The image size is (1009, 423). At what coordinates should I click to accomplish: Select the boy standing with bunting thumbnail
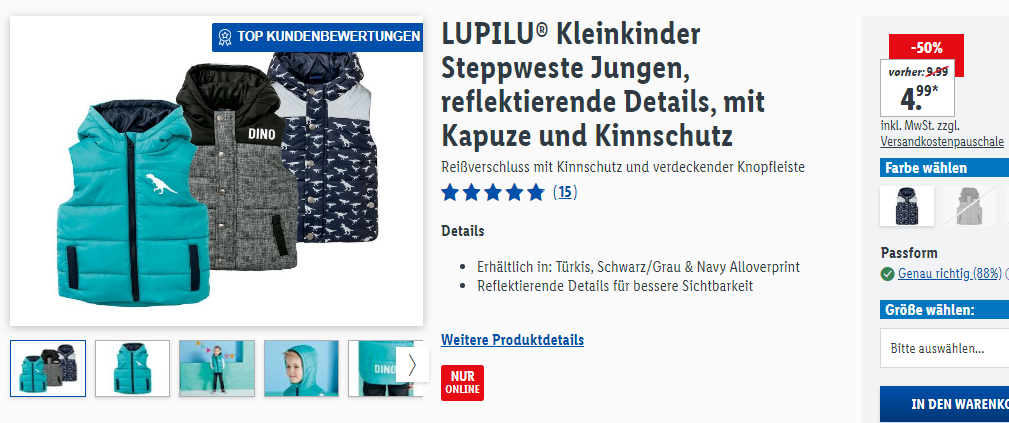[217, 368]
